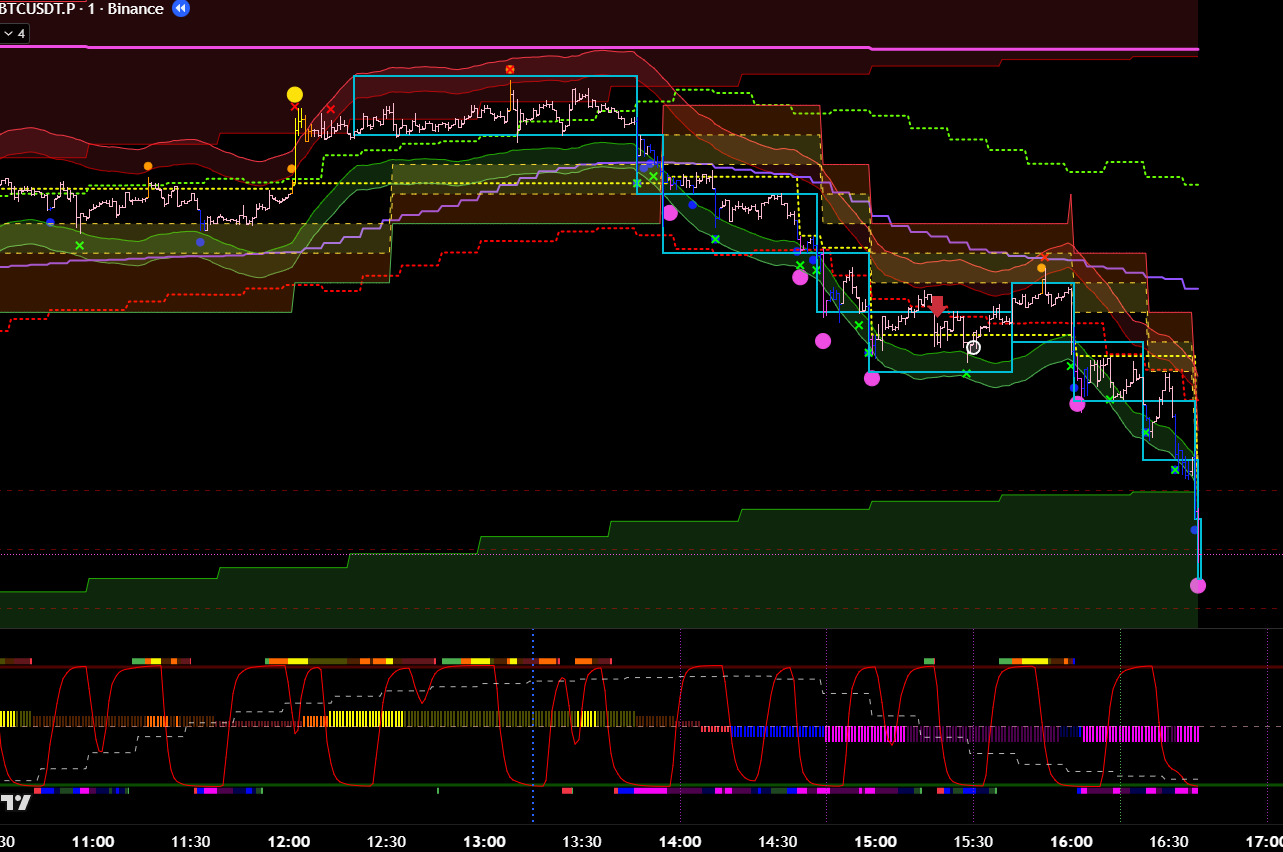Click the 16:00 time axis label
Viewport: 1283px width, 852px height.
pos(1071,841)
